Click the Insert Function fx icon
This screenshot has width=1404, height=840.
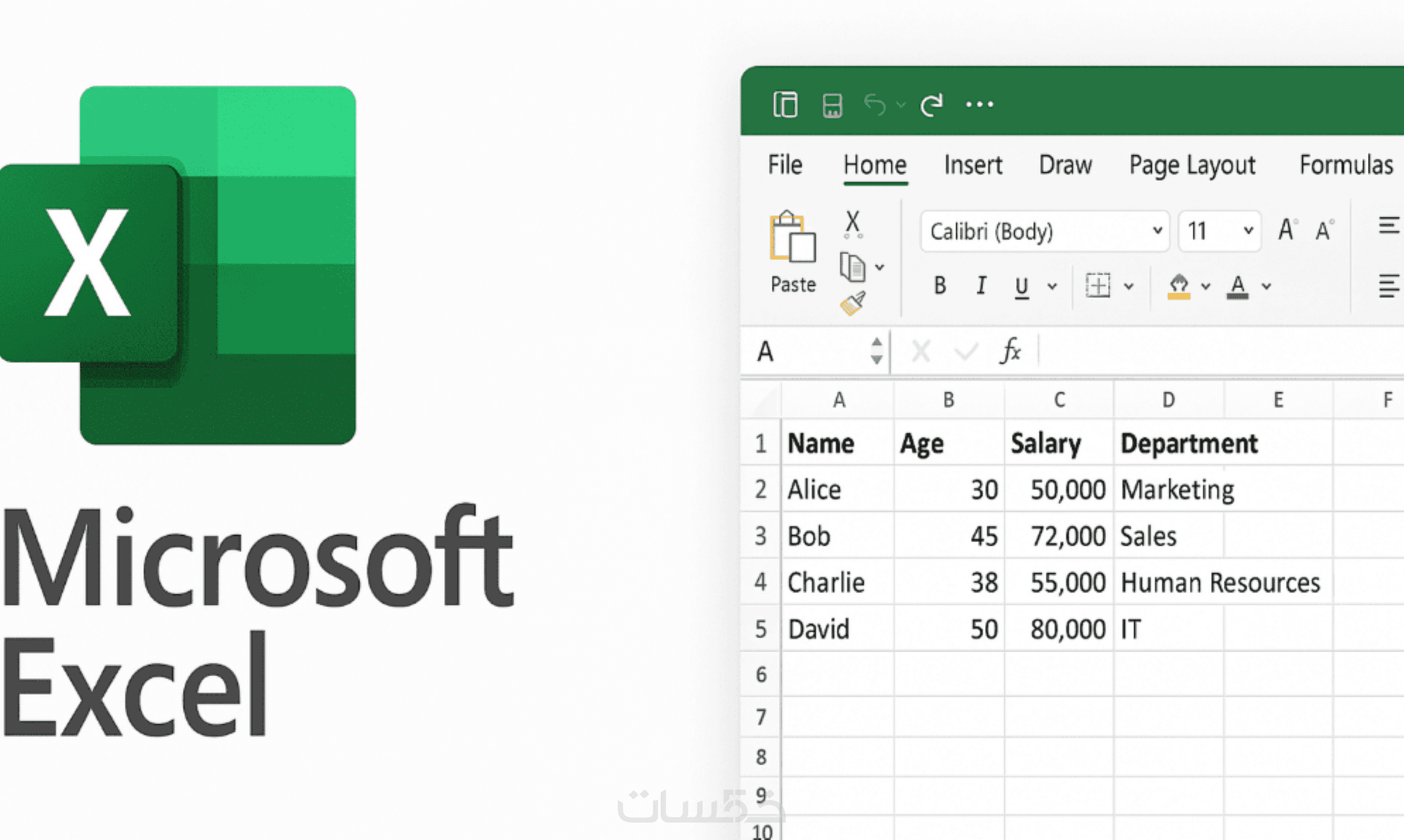coord(1011,351)
